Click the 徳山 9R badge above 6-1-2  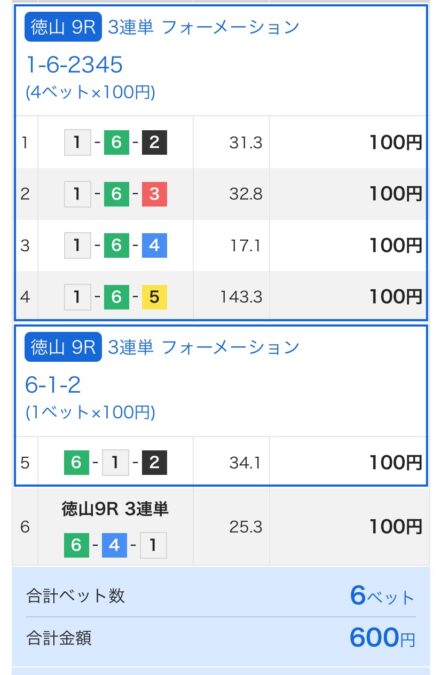click(63, 347)
